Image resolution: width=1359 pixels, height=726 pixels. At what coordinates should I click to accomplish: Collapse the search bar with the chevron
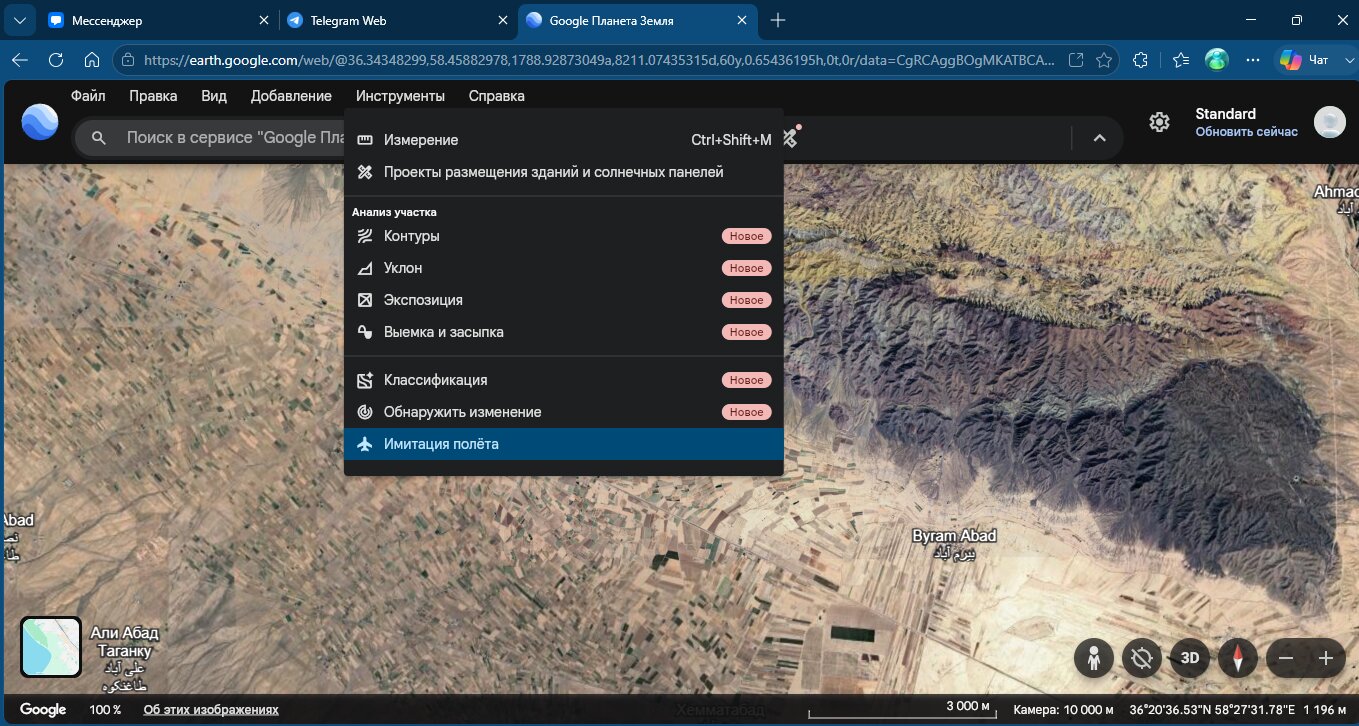pos(1099,138)
